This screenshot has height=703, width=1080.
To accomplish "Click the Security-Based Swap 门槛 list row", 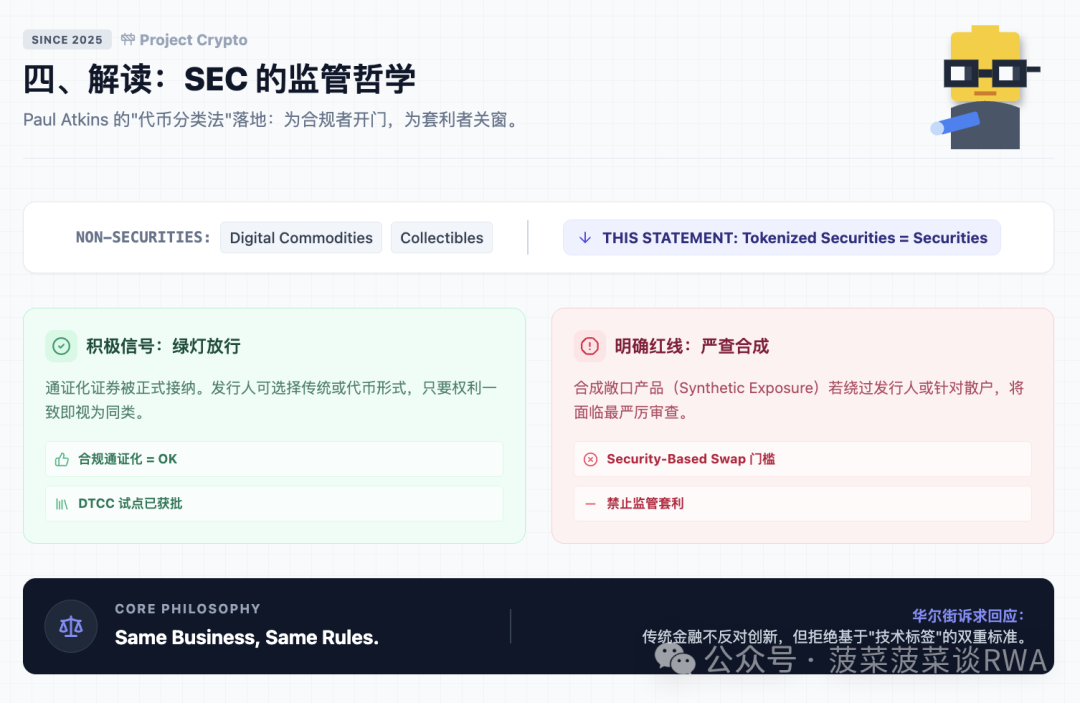I will tap(802, 458).
